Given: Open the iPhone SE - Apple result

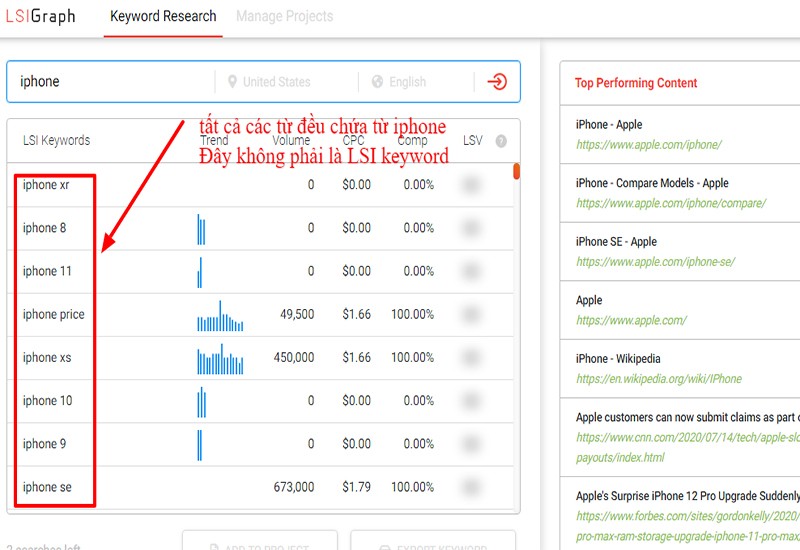Looking at the screenshot, I should click(x=616, y=241).
